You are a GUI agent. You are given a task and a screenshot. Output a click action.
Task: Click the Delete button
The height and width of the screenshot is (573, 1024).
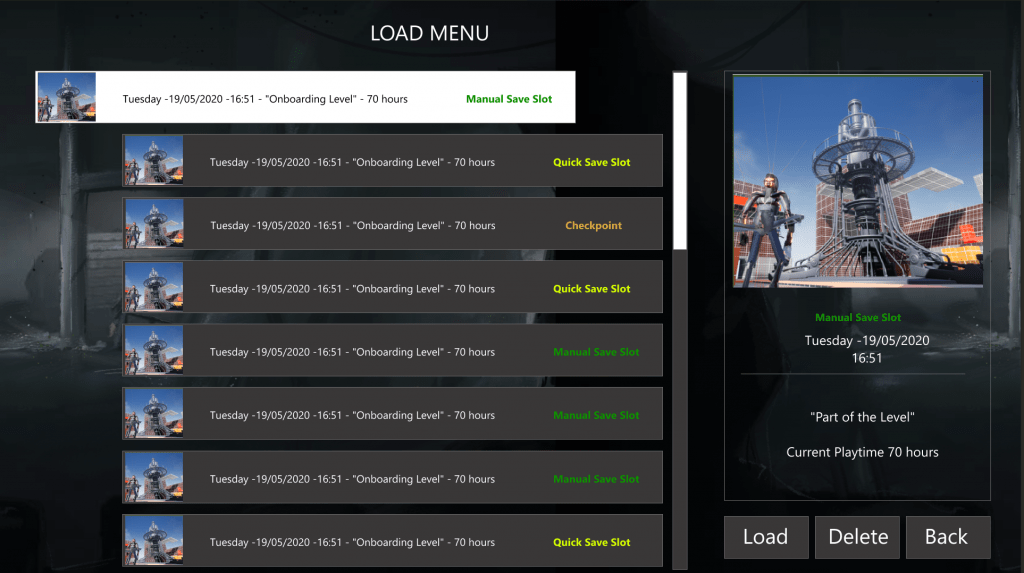(x=857, y=537)
